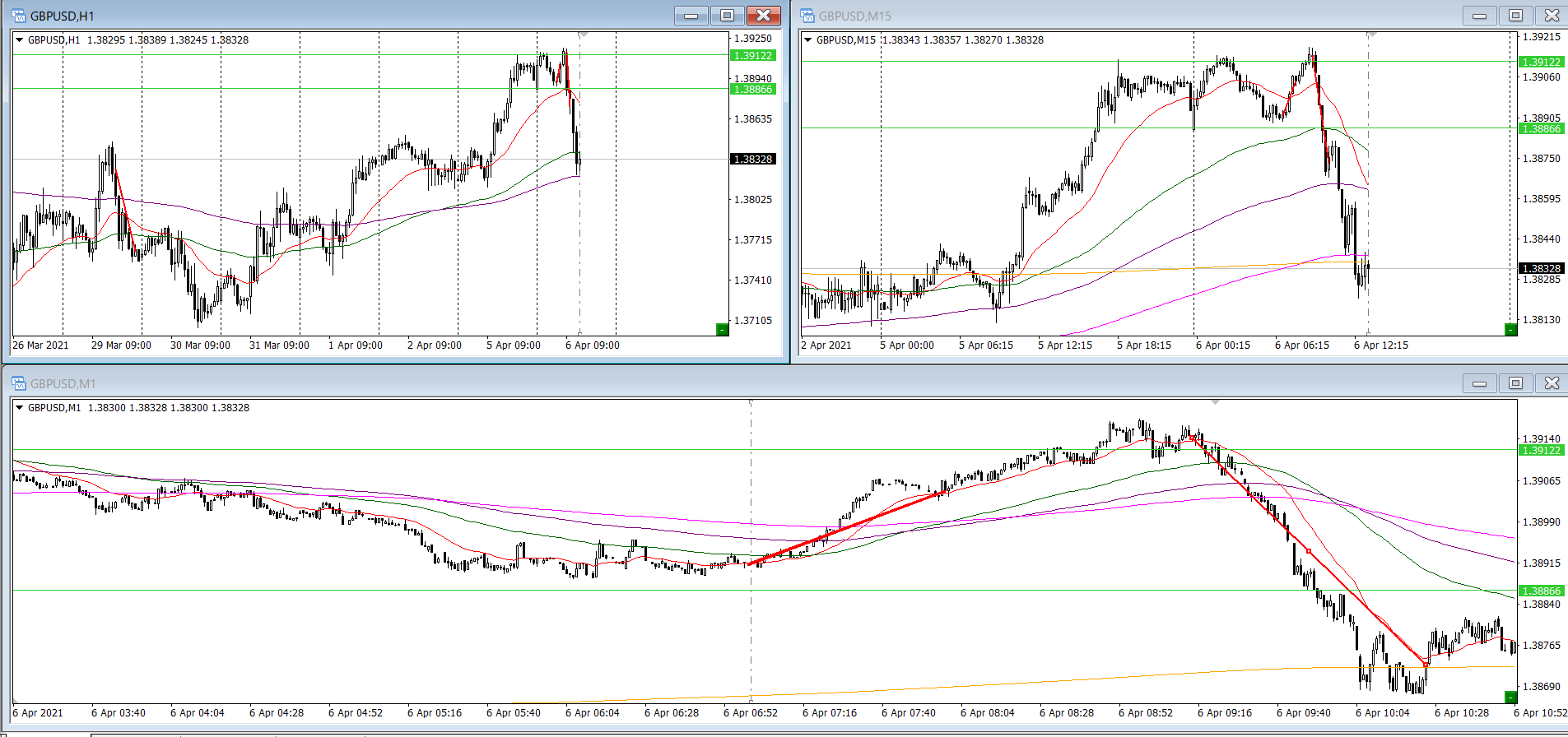Screen dimensions: 1568x737
Task: Minimize the GBPUSD,M15 window
Action: (1480, 16)
